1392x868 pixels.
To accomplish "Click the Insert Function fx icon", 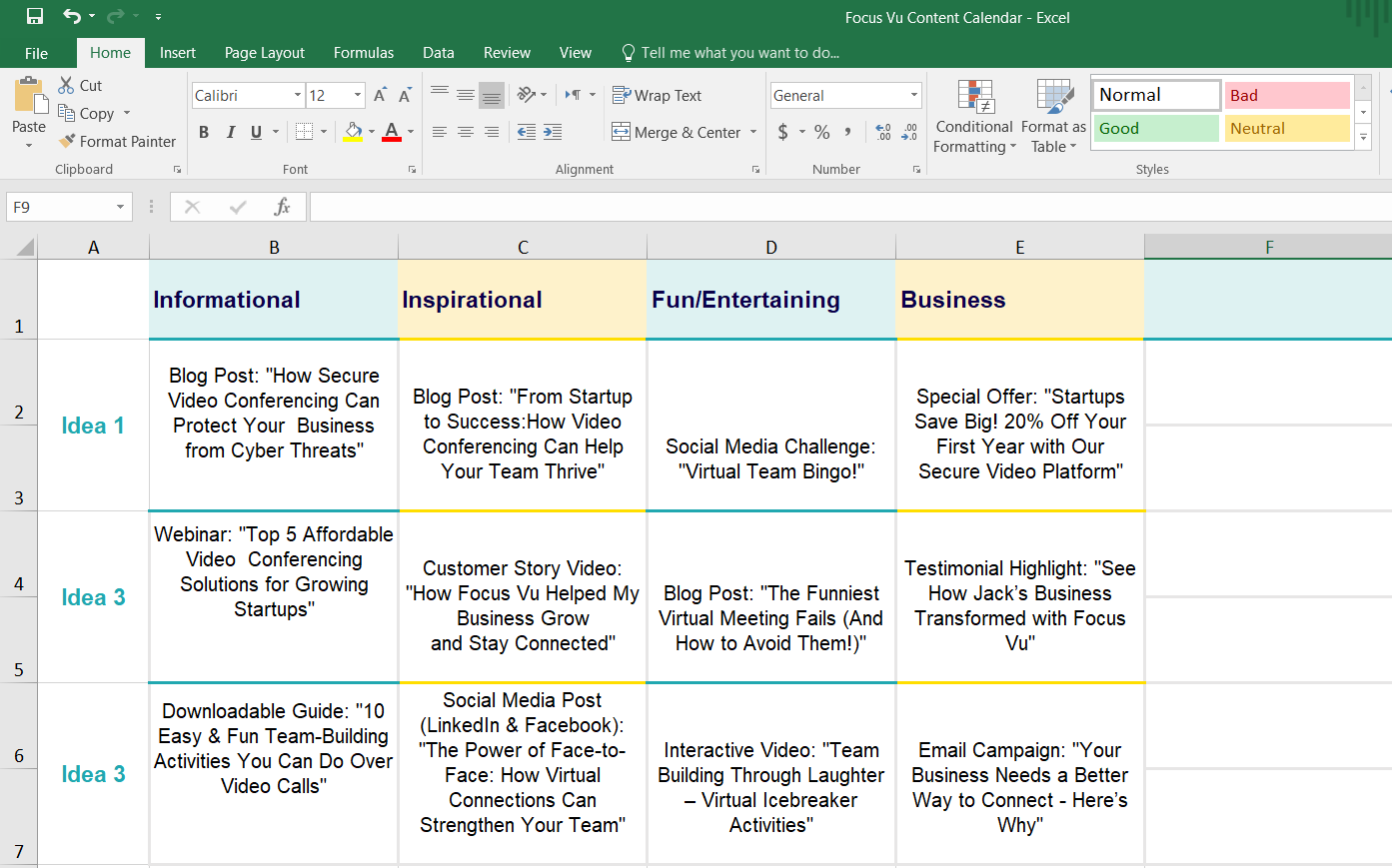I will point(283,207).
